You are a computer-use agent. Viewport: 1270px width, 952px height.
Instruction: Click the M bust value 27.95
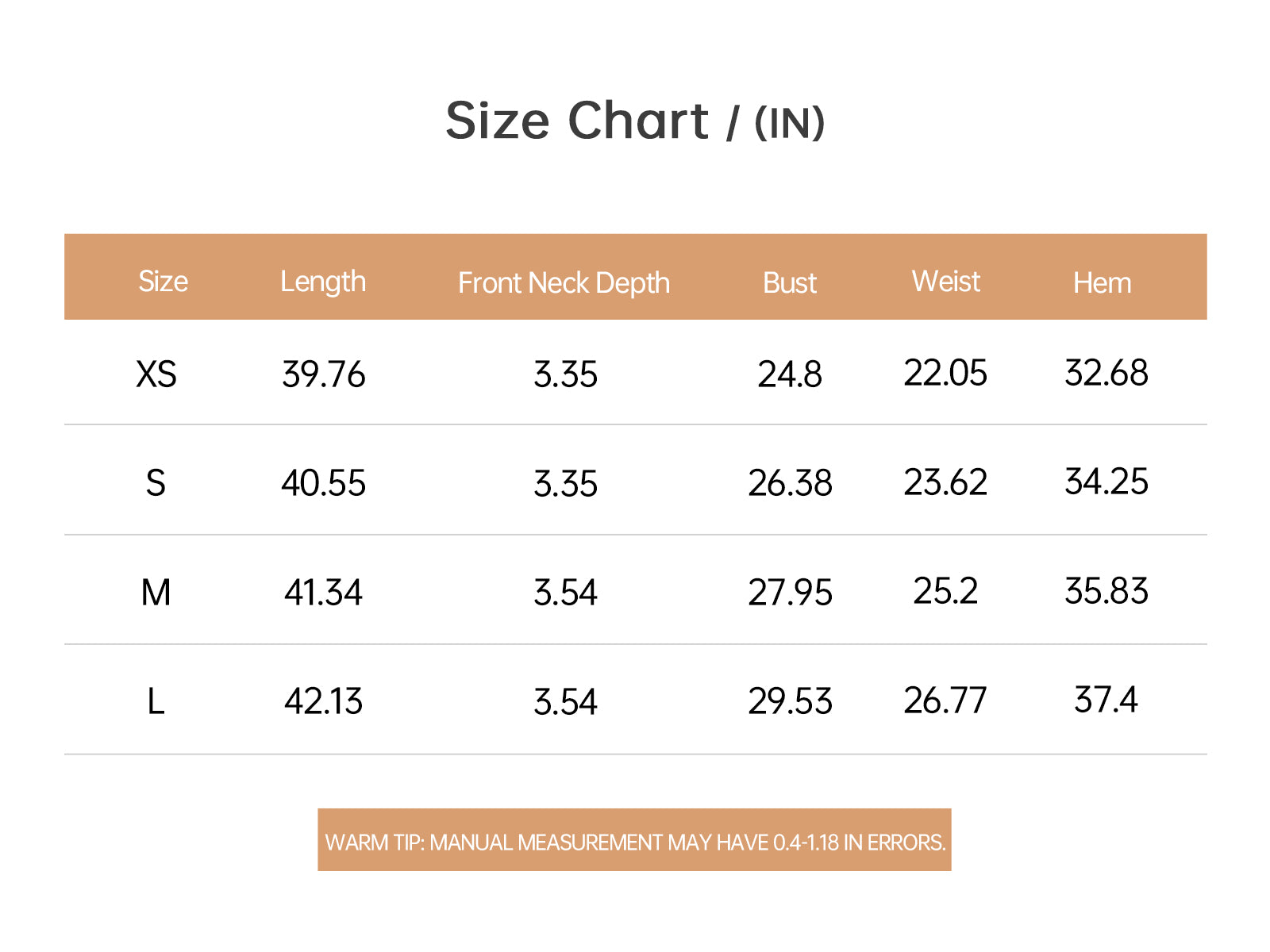click(x=791, y=592)
